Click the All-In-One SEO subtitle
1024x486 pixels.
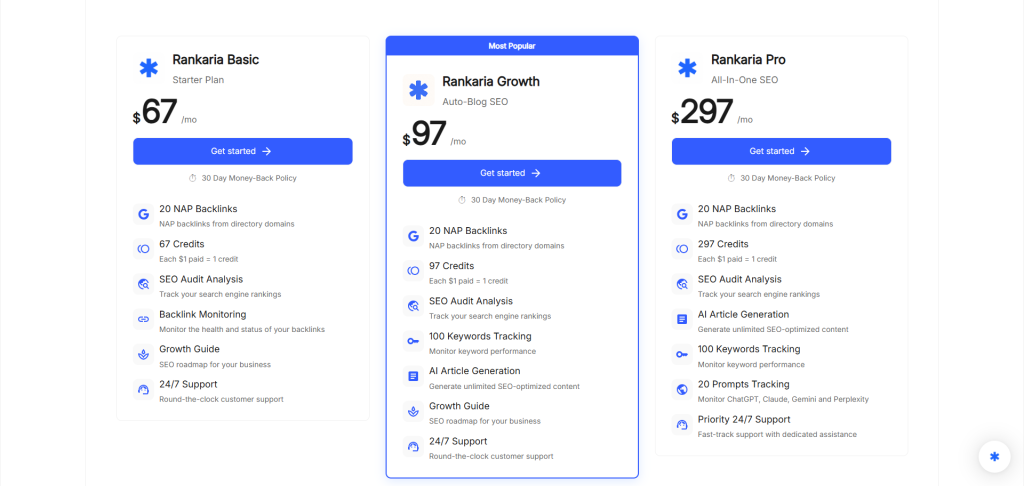click(744, 80)
